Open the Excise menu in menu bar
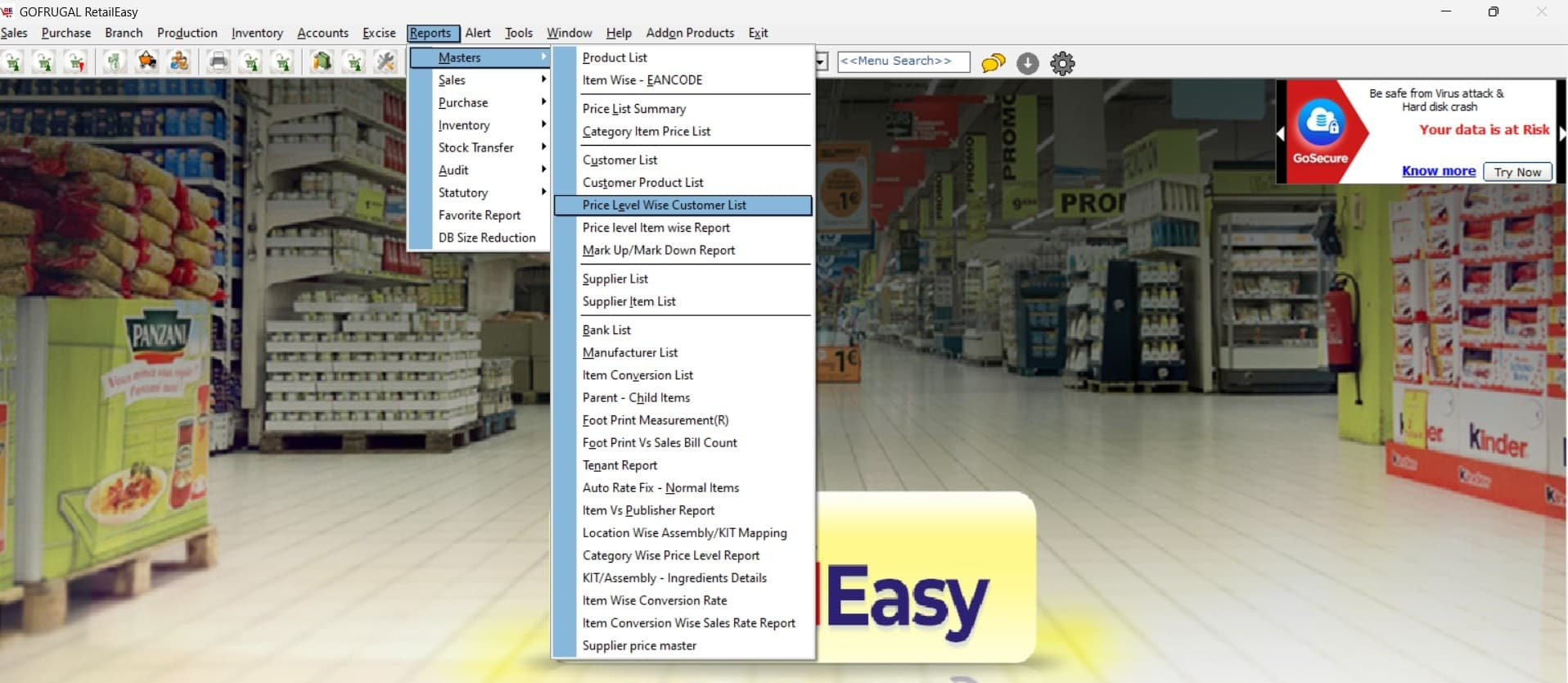This screenshot has height=683, width=1568. pos(379,33)
